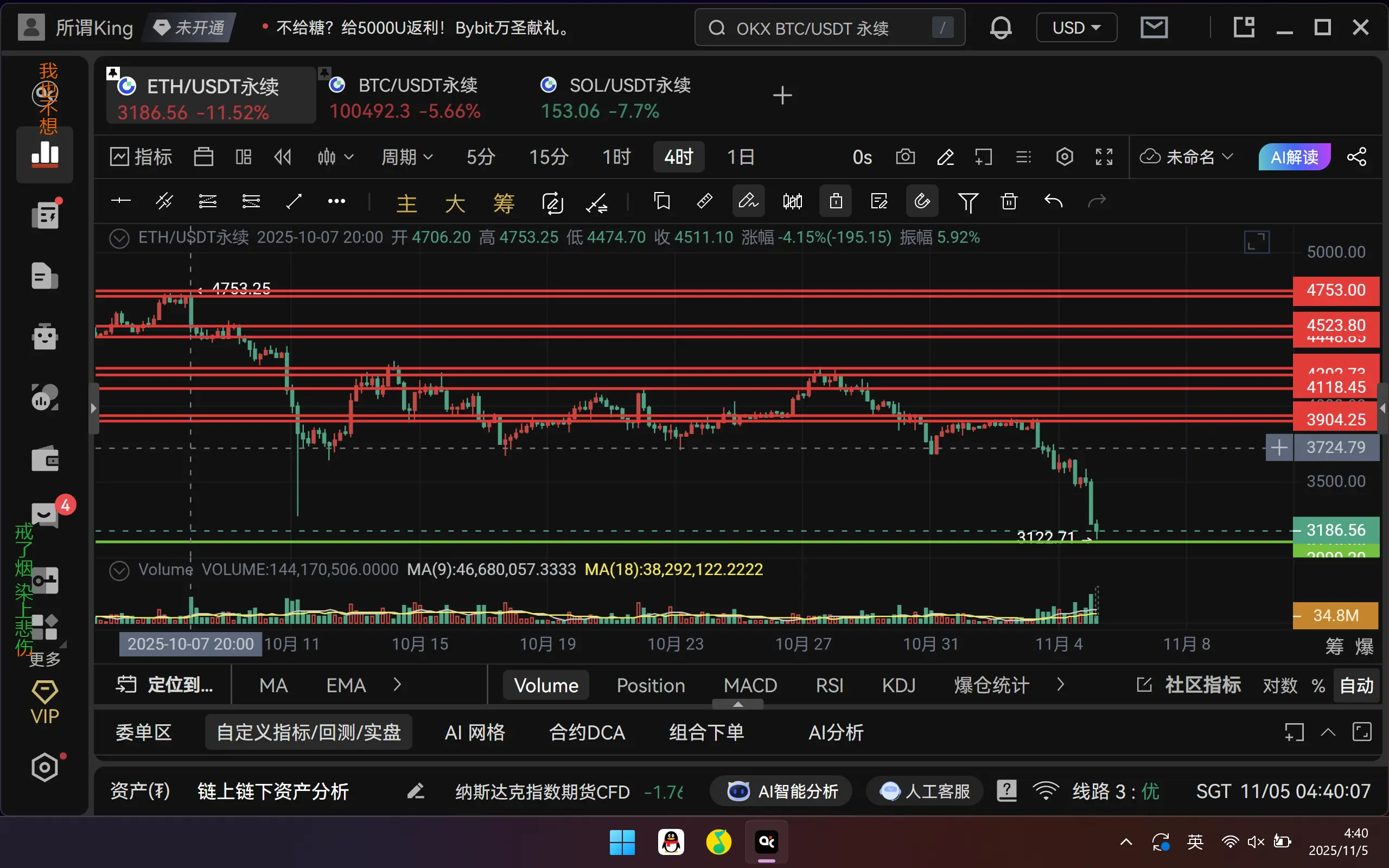Click the screenshot camera icon
1389x868 pixels.
tap(905, 157)
